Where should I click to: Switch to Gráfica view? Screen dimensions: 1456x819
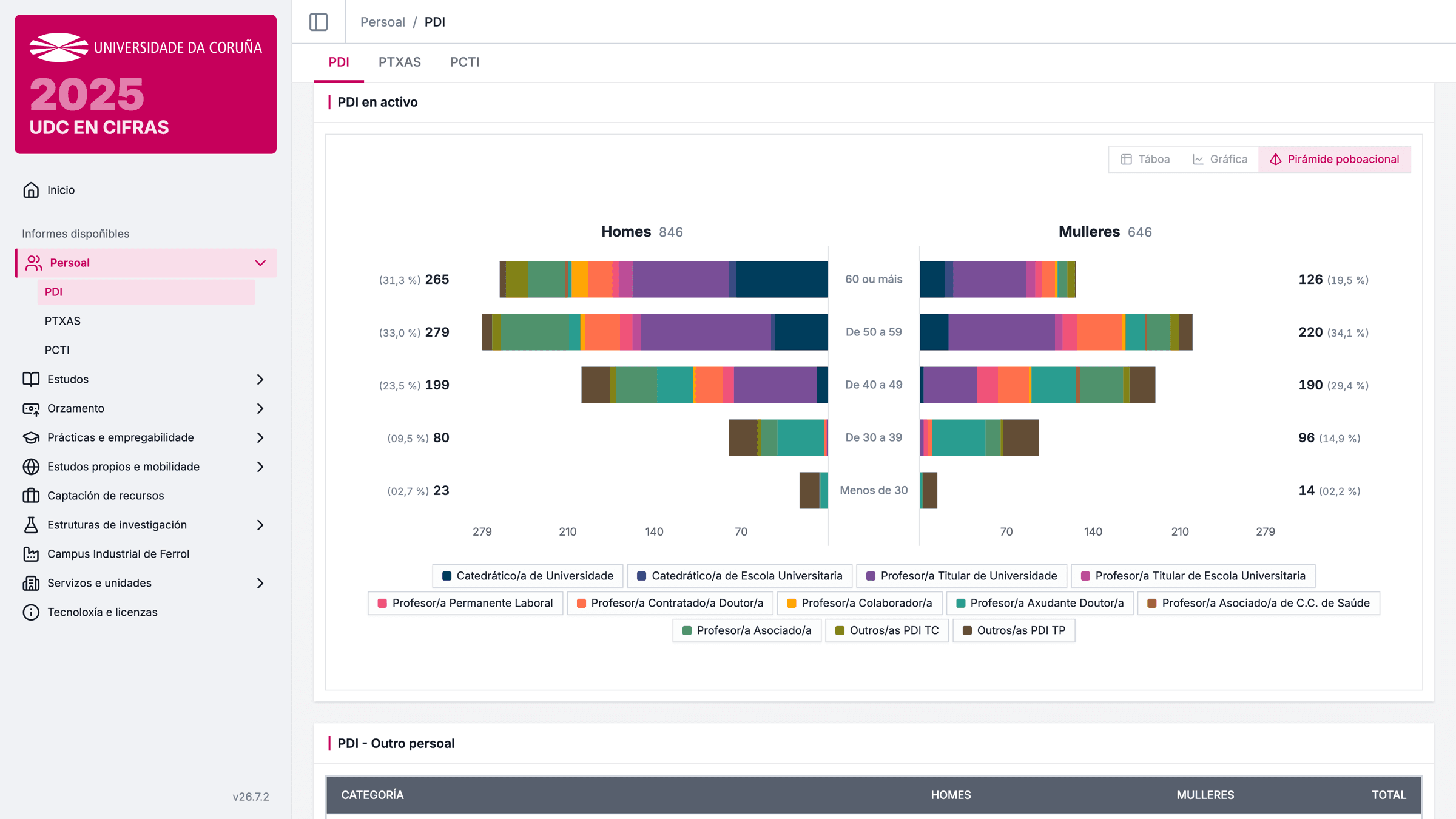pyautogui.click(x=1220, y=159)
